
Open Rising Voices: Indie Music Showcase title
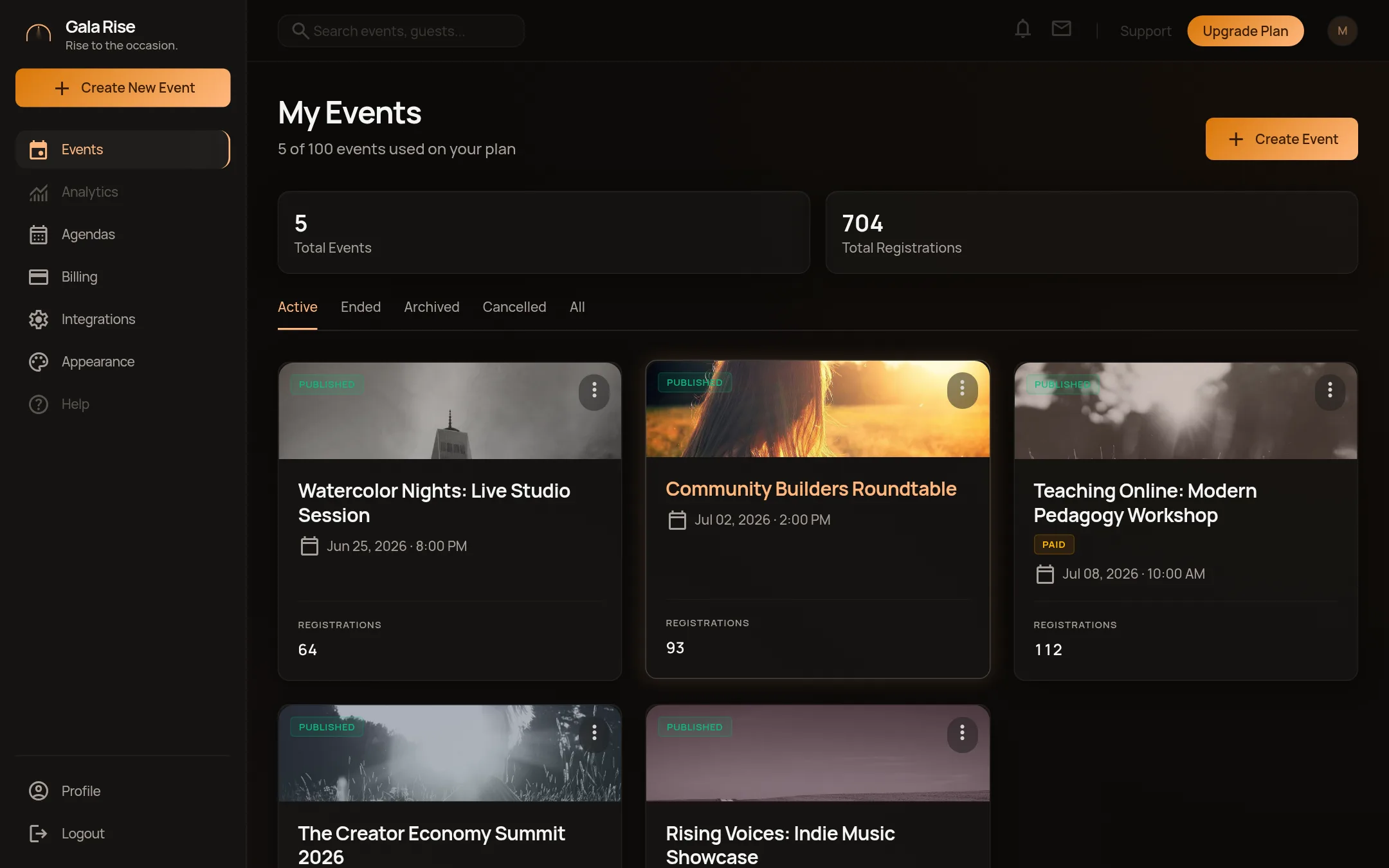[780, 845]
